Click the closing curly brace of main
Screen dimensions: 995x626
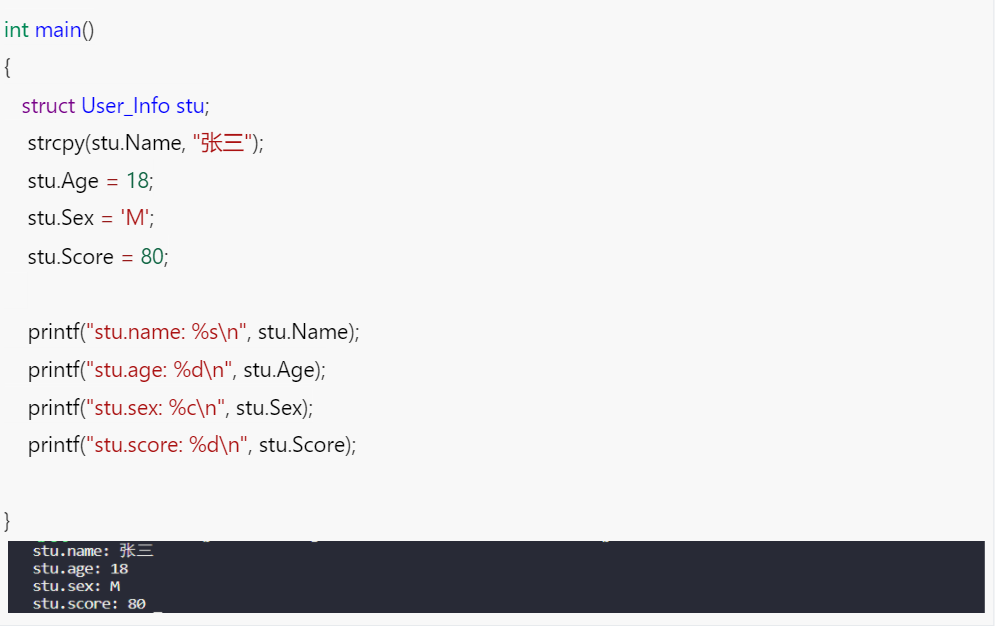point(8,521)
